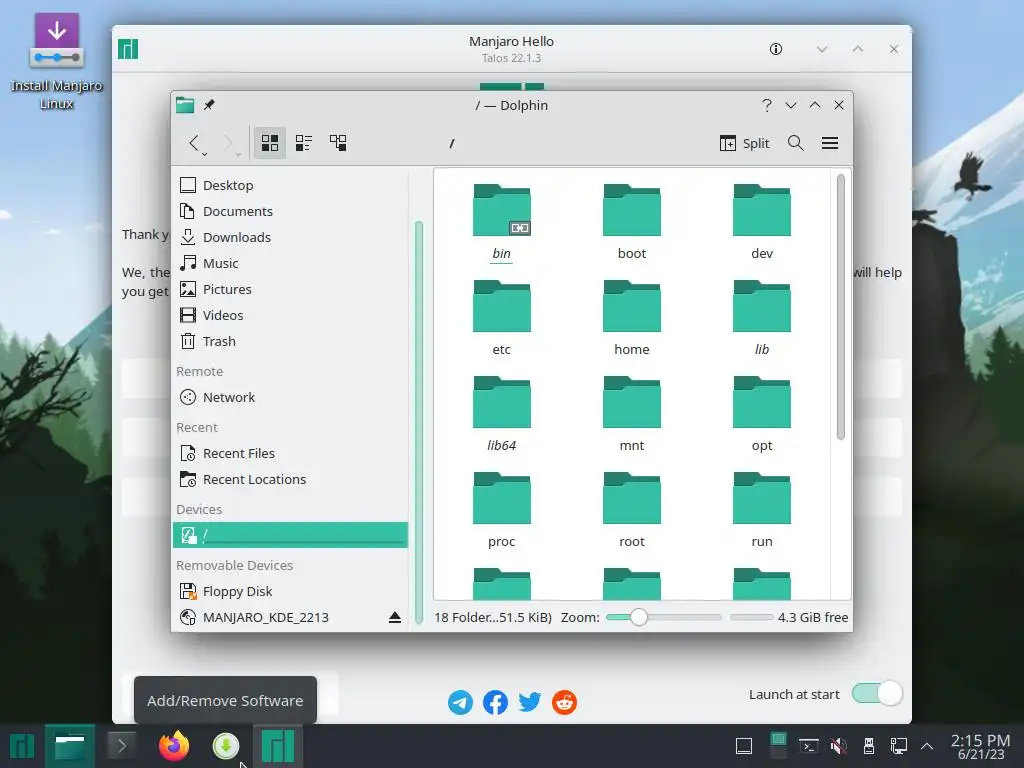Click the location path / breadcrumb
The image size is (1024, 768).
point(451,143)
